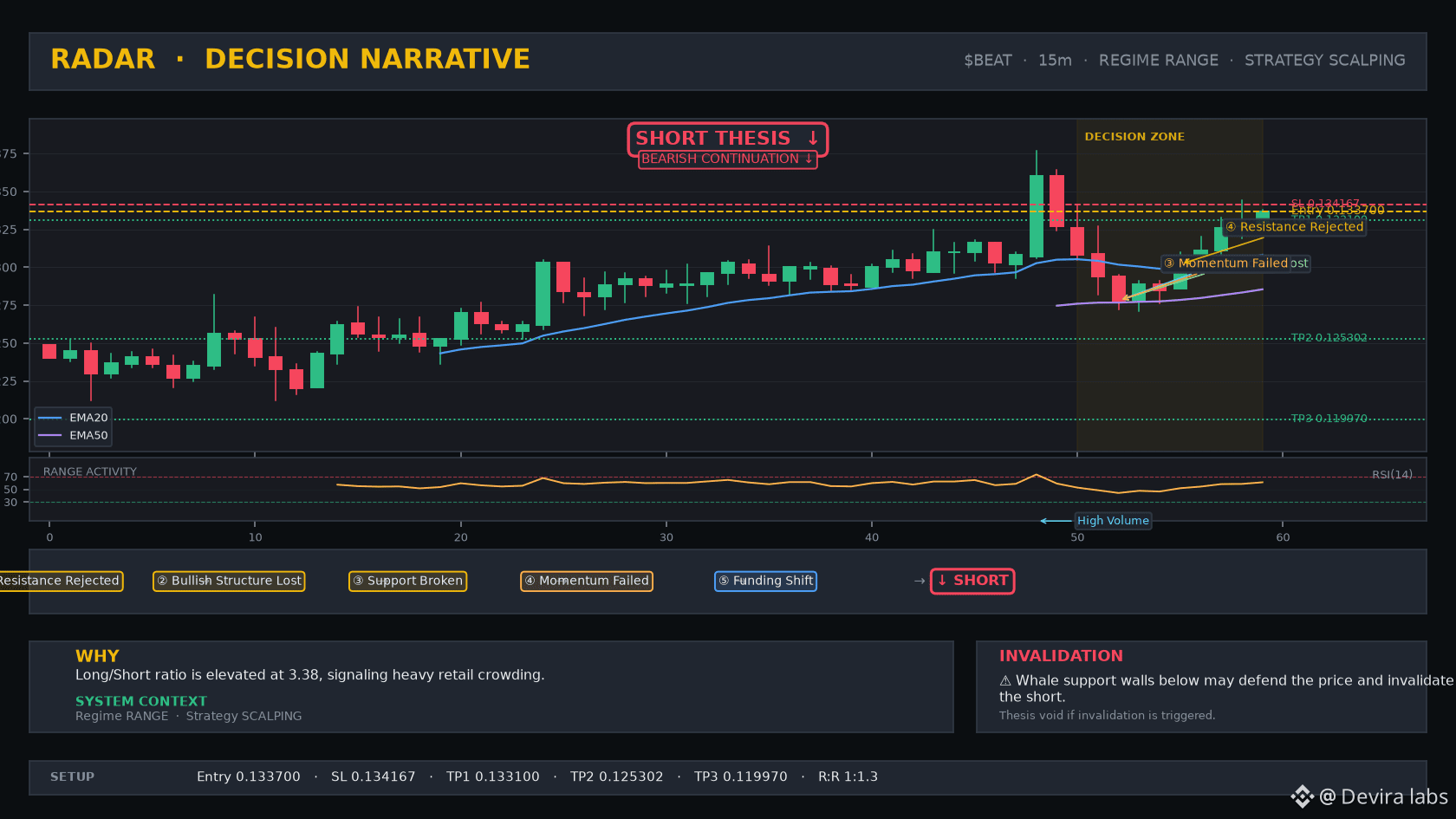Screen dimensions: 1456x819
Task: Click the RADAR title text
Action: point(103,59)
